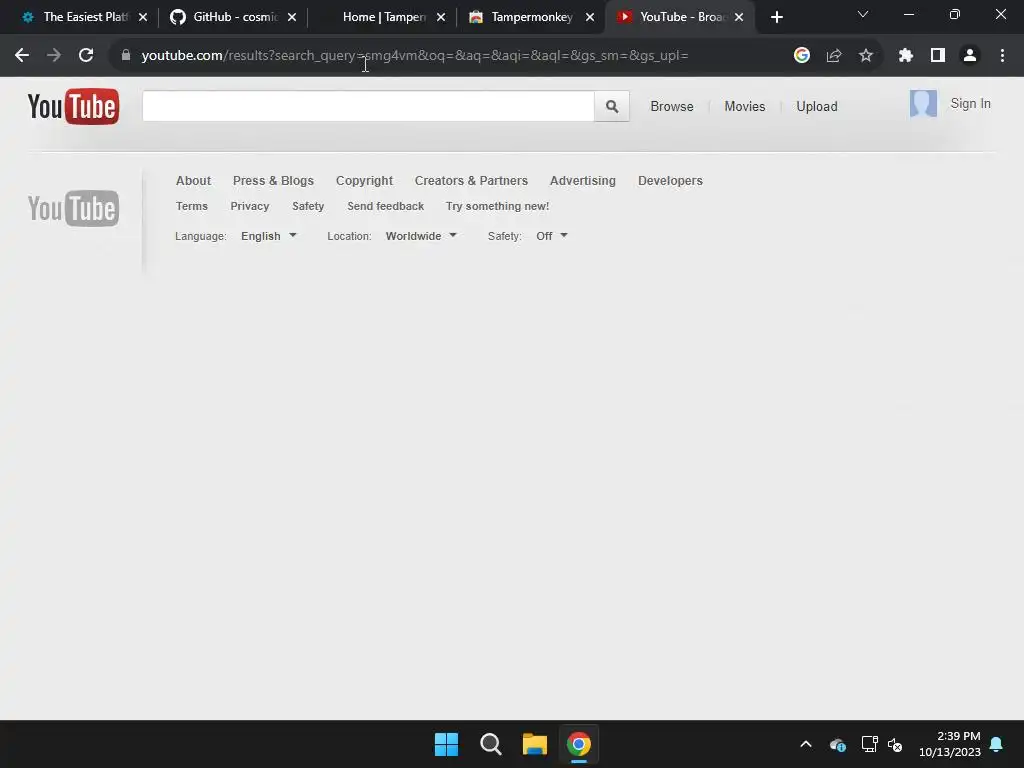
Task: Click the YouTube logo in the header
Action: tap(73, 106)
